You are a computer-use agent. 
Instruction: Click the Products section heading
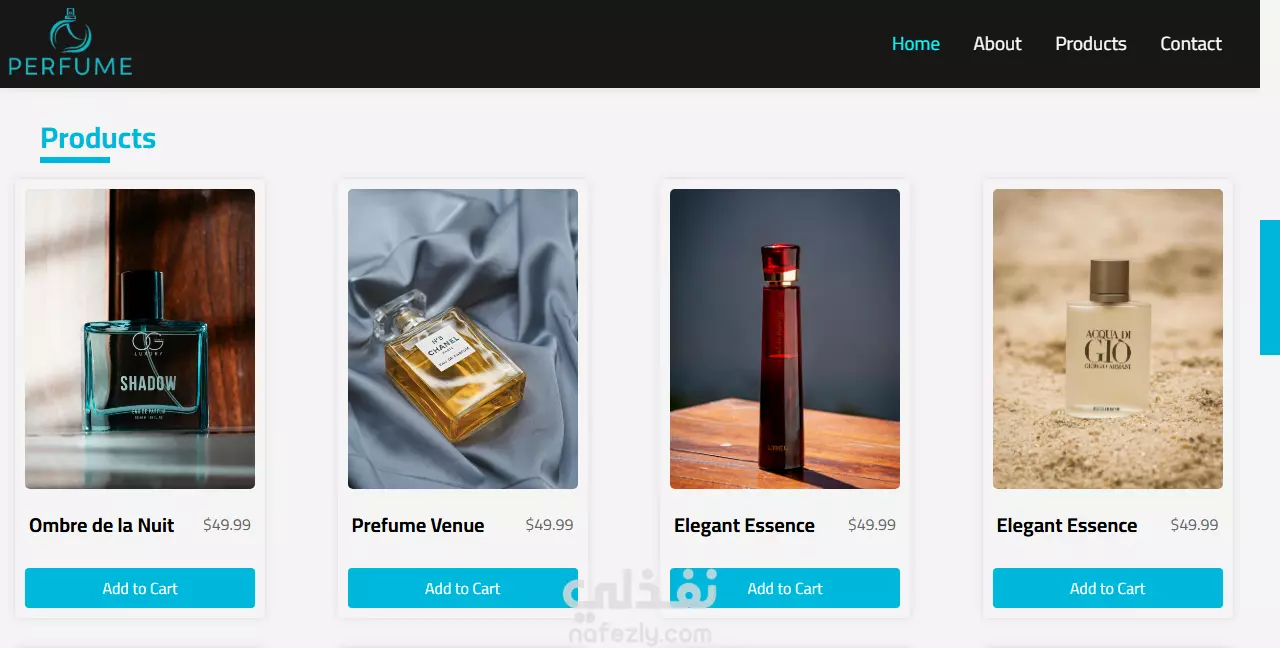98,138
